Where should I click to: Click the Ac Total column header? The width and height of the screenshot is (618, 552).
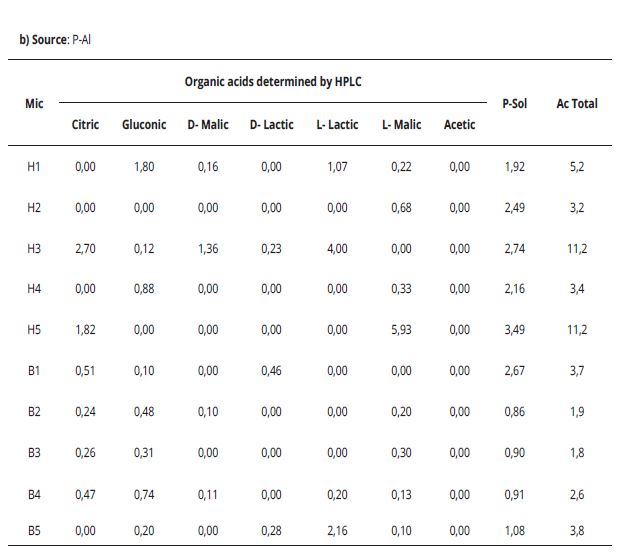click(577, 103)
